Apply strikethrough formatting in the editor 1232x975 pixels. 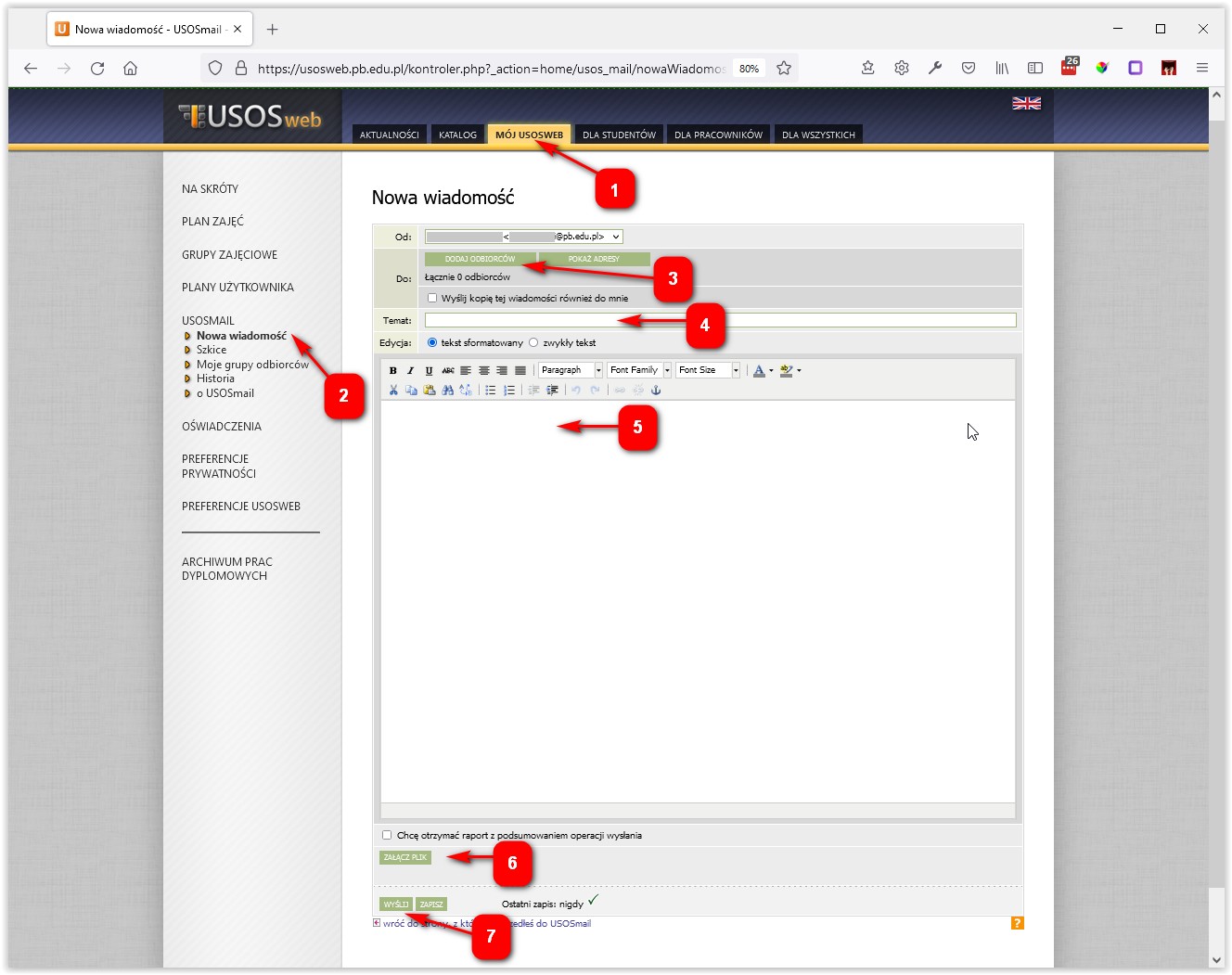(448, 370)
